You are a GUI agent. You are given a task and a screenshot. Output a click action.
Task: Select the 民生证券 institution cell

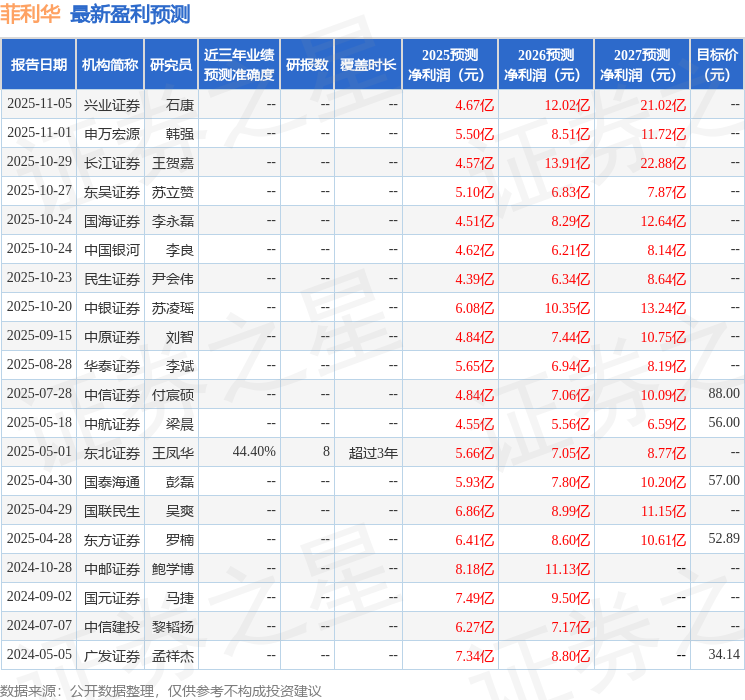tap(112, 278)
